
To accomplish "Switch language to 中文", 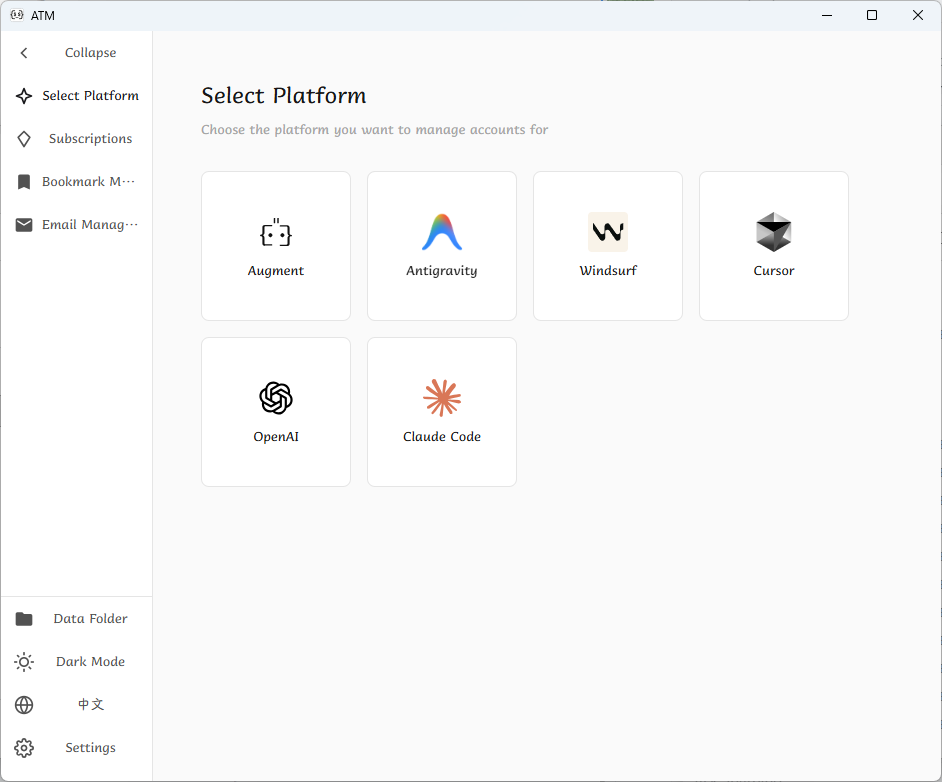I will (x=91, y=705).
